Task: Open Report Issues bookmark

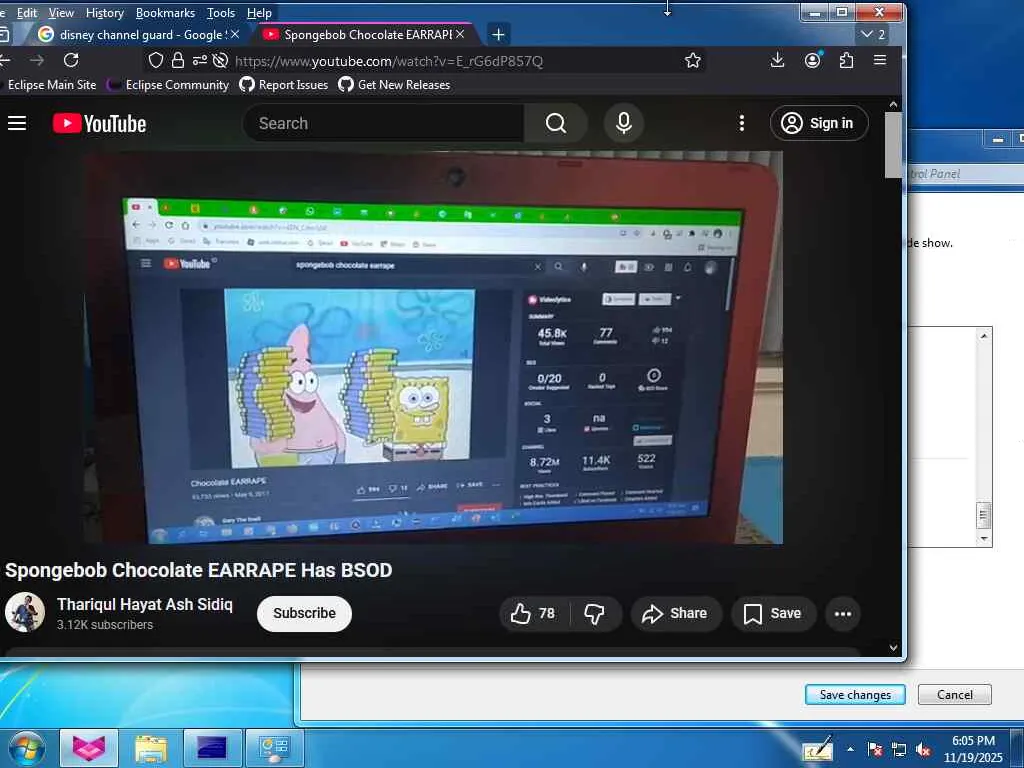Action: [x=284, y=84]
